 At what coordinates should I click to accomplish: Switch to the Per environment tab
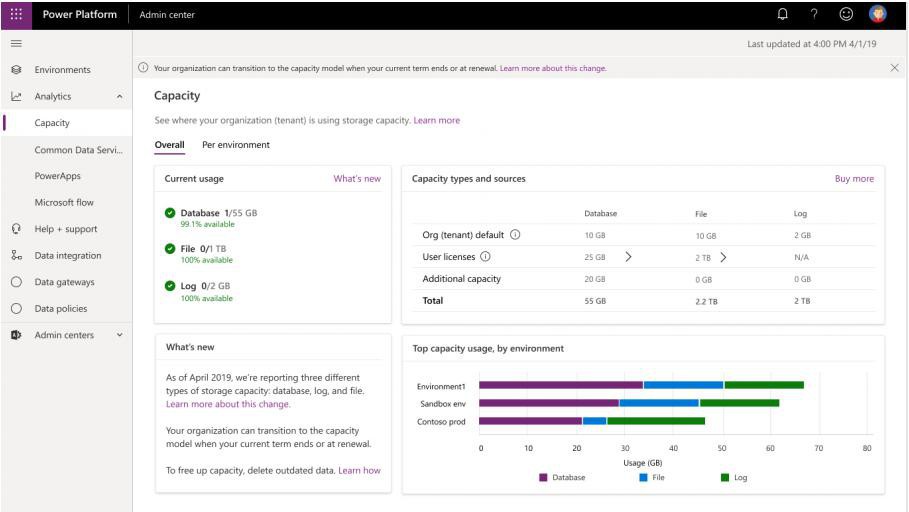click(236, 145)
